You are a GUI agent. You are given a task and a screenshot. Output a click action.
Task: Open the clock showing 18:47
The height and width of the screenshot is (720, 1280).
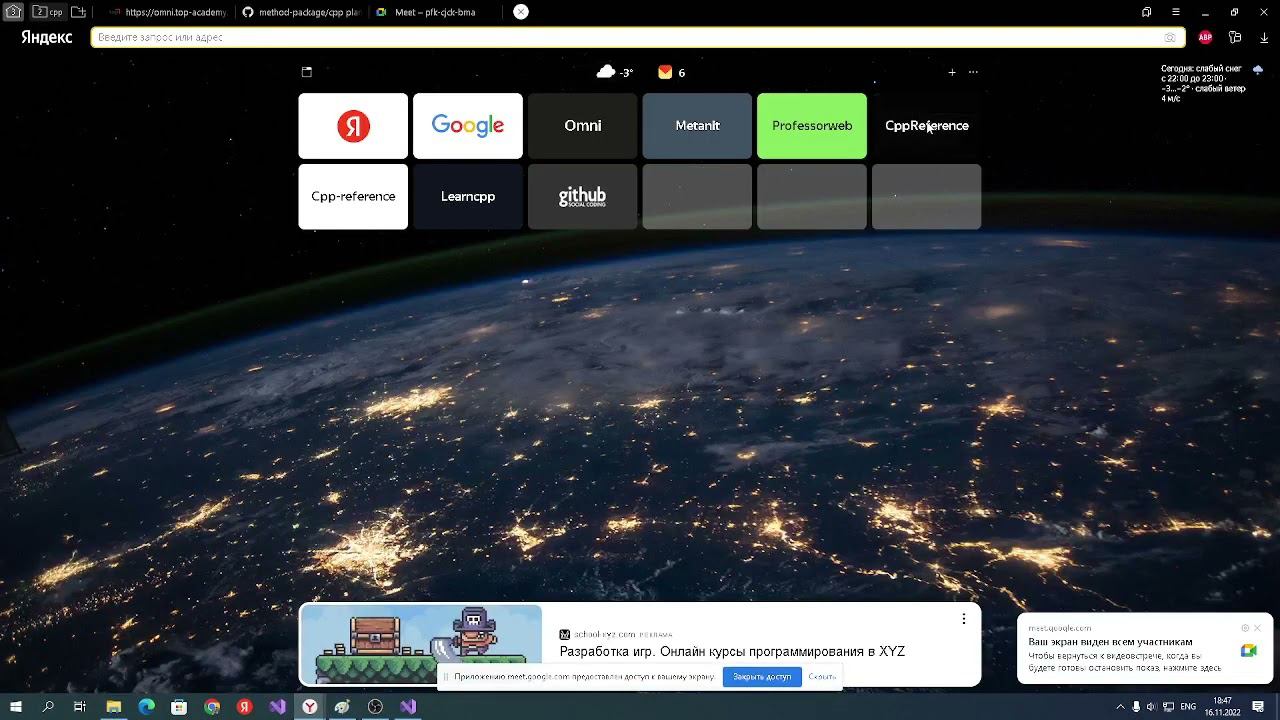pyautogui.click(x=1222, y=707)
